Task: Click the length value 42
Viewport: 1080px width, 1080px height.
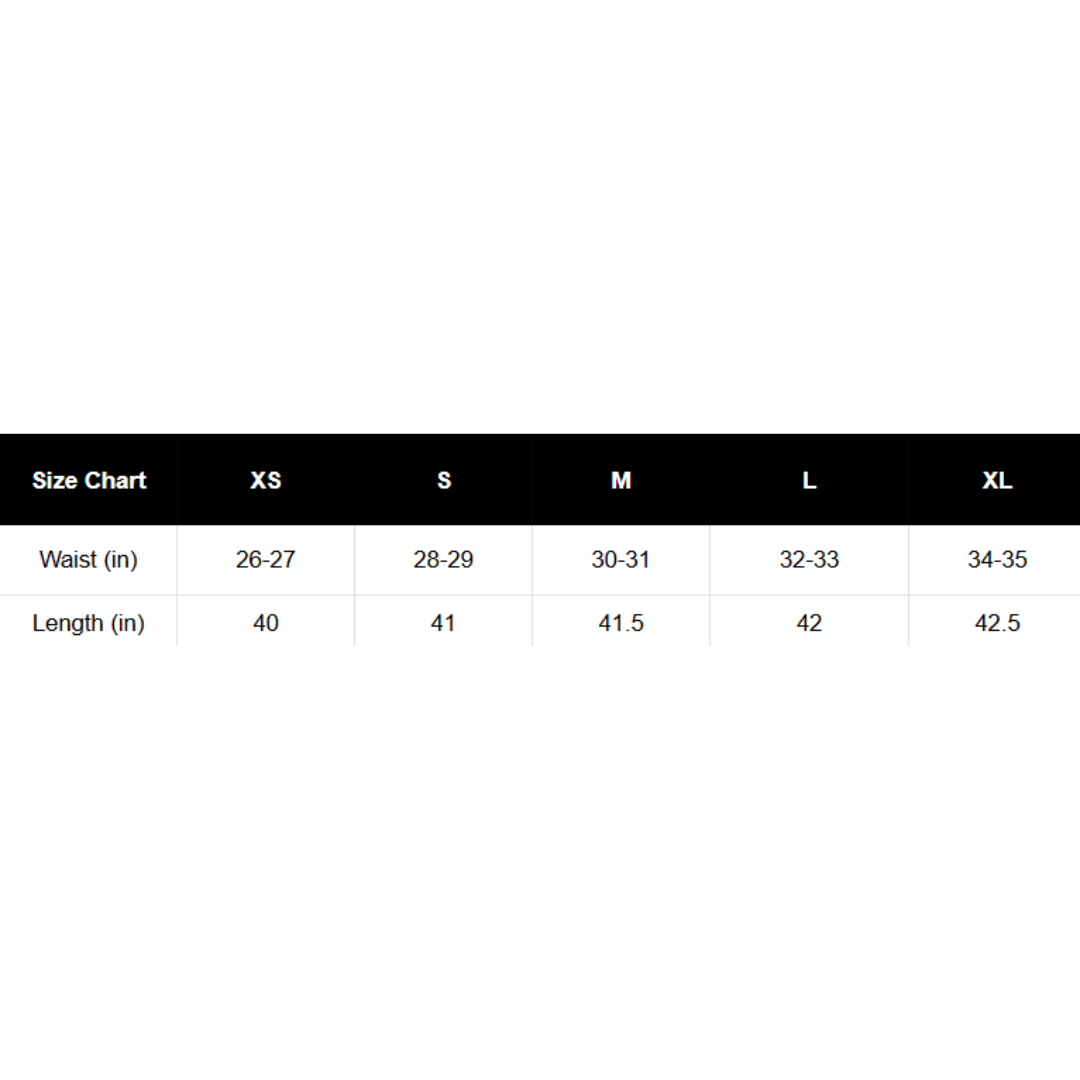Action: (809, 623)
